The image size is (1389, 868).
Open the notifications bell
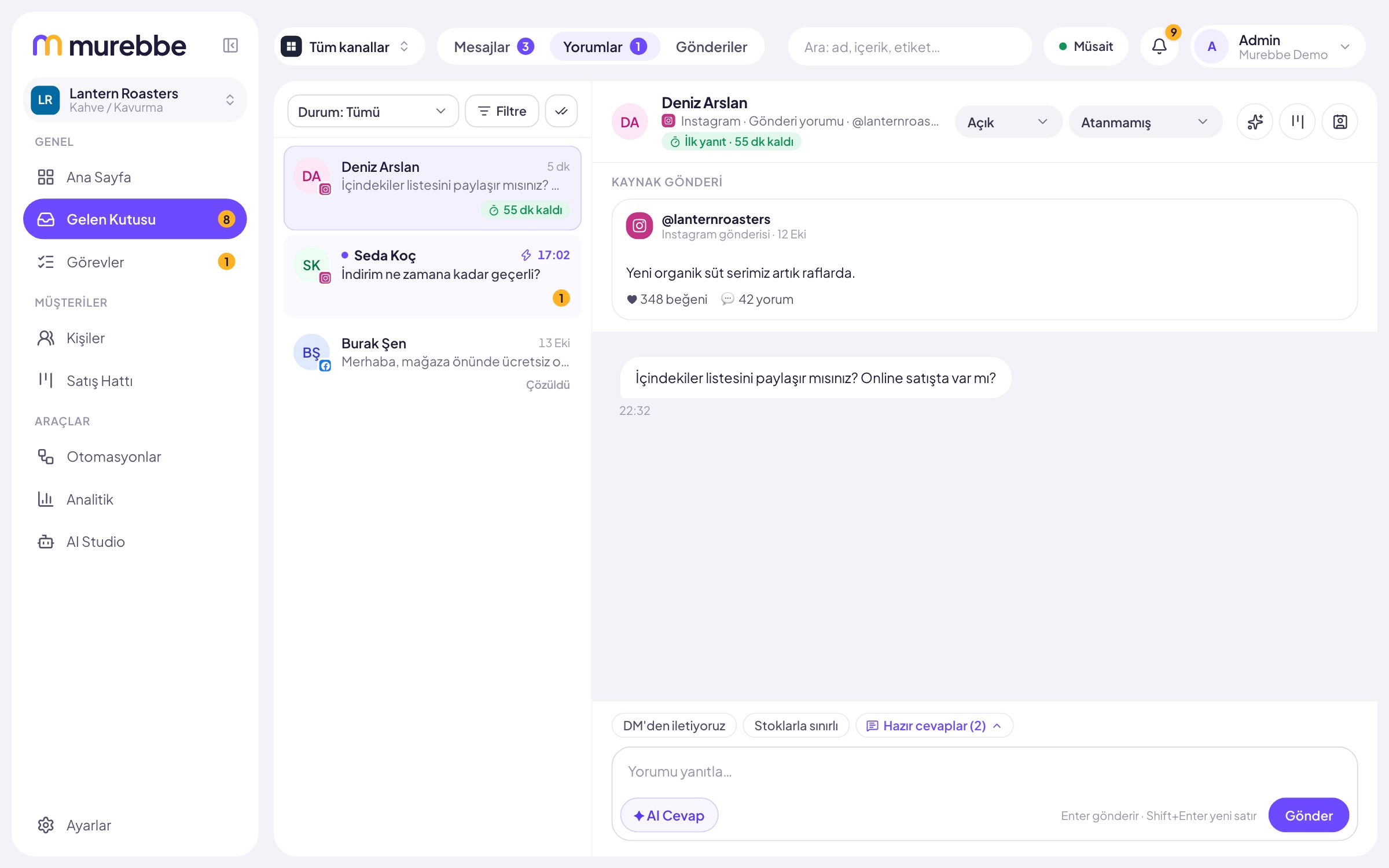pyautogui.click(x=1159, y=46)
